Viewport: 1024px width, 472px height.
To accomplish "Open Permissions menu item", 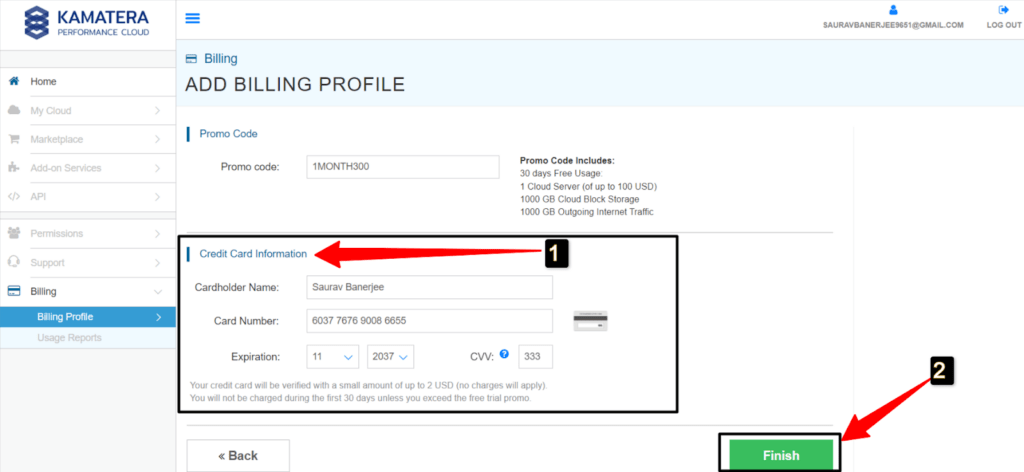I will coord(88,233).
